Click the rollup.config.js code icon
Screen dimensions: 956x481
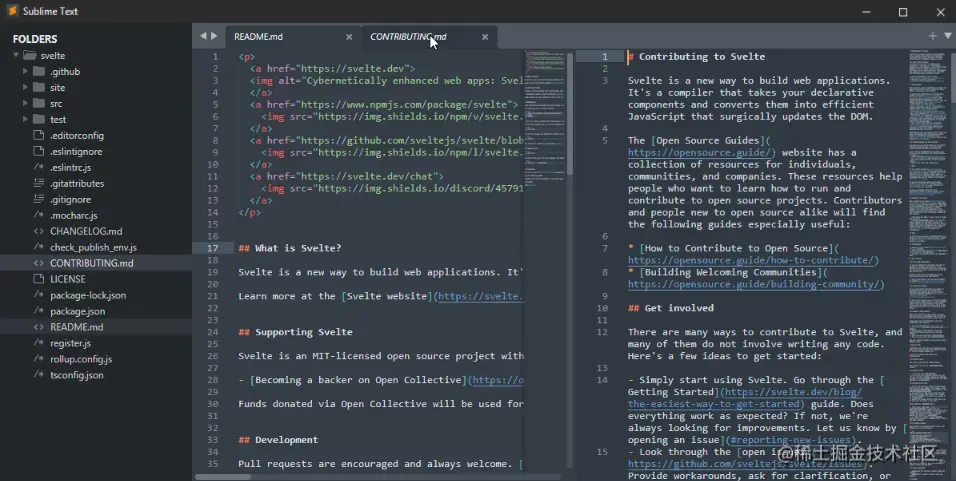[39, 358]
